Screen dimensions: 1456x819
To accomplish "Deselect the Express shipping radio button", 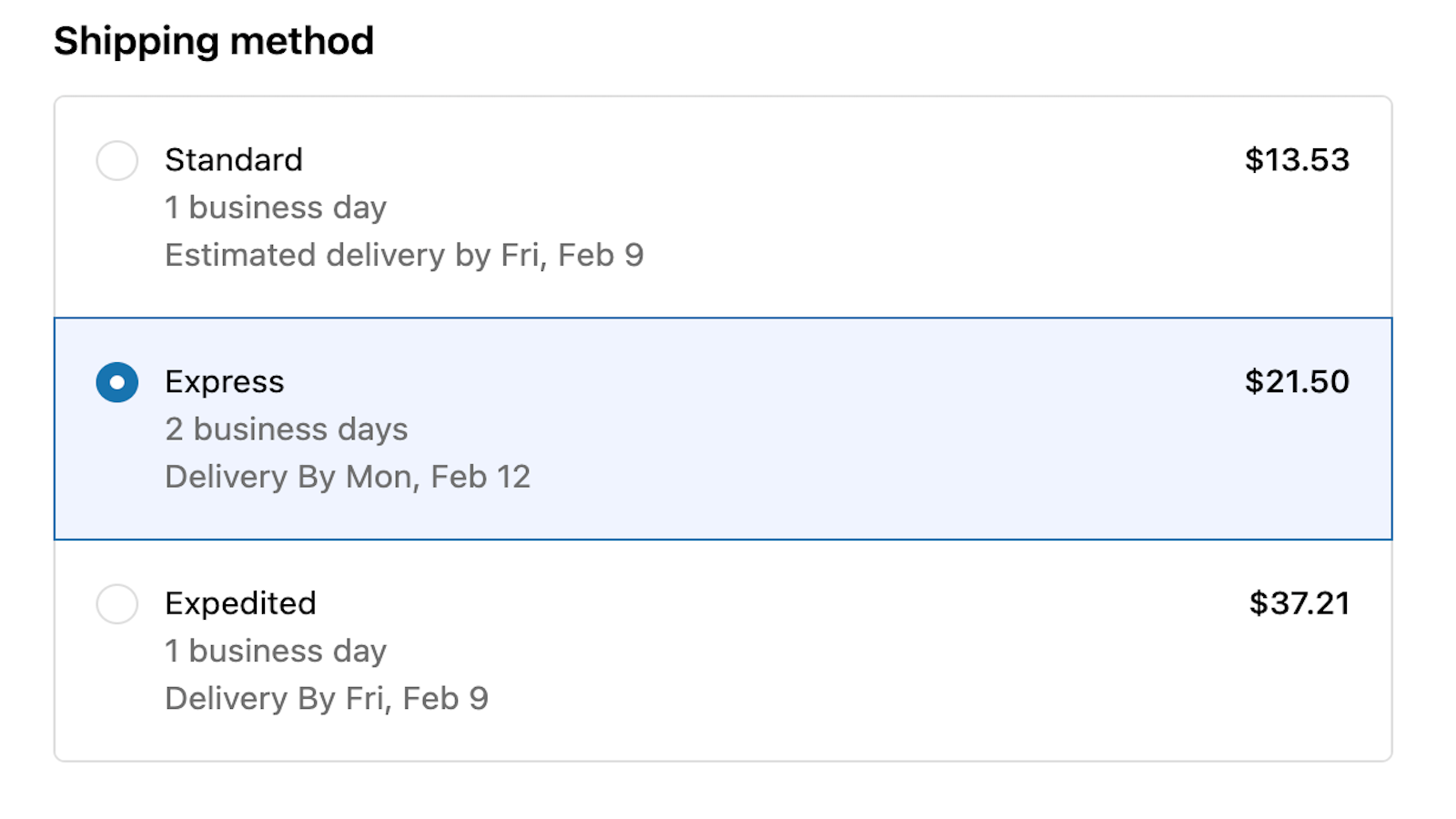I will pos(116,382).
